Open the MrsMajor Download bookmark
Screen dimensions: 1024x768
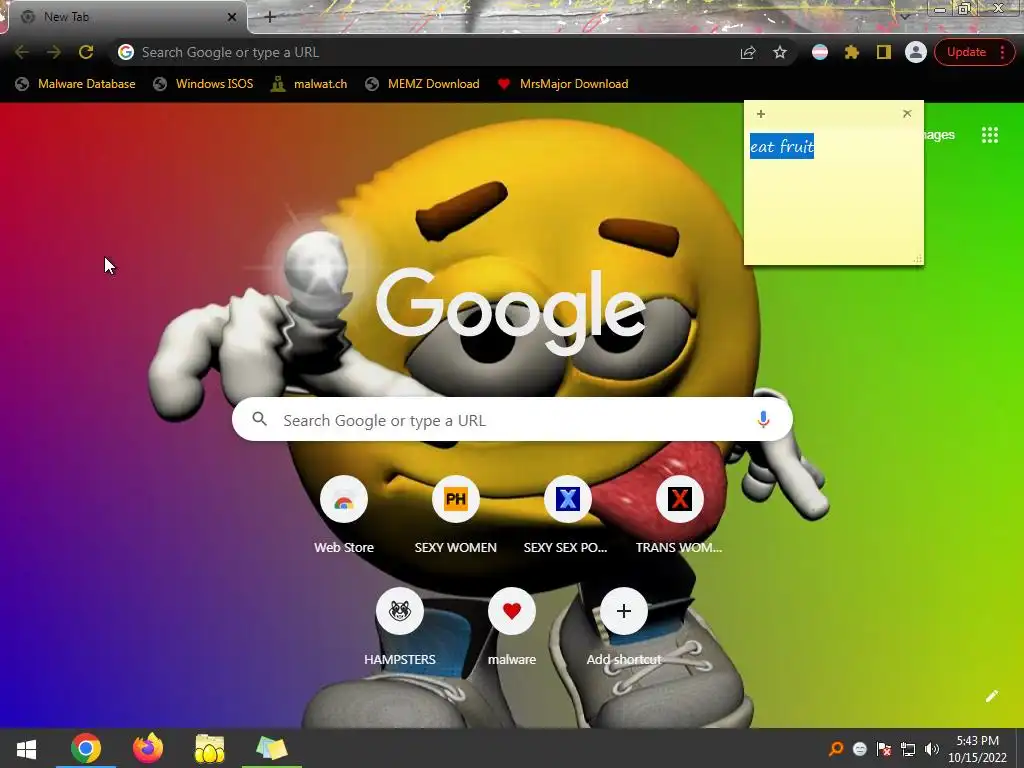(x=562, y=84)
